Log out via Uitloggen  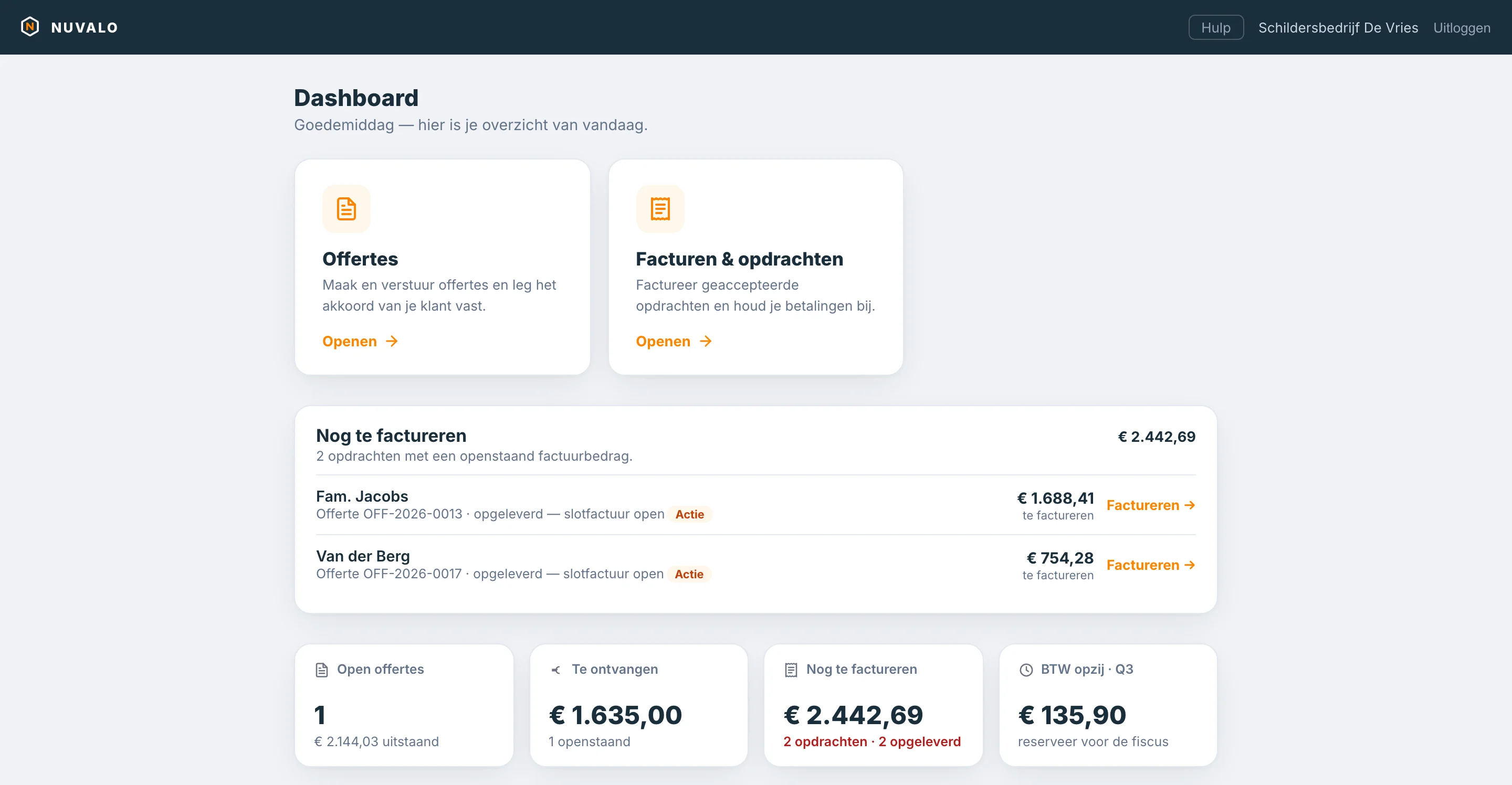[x=1462, y=28]
